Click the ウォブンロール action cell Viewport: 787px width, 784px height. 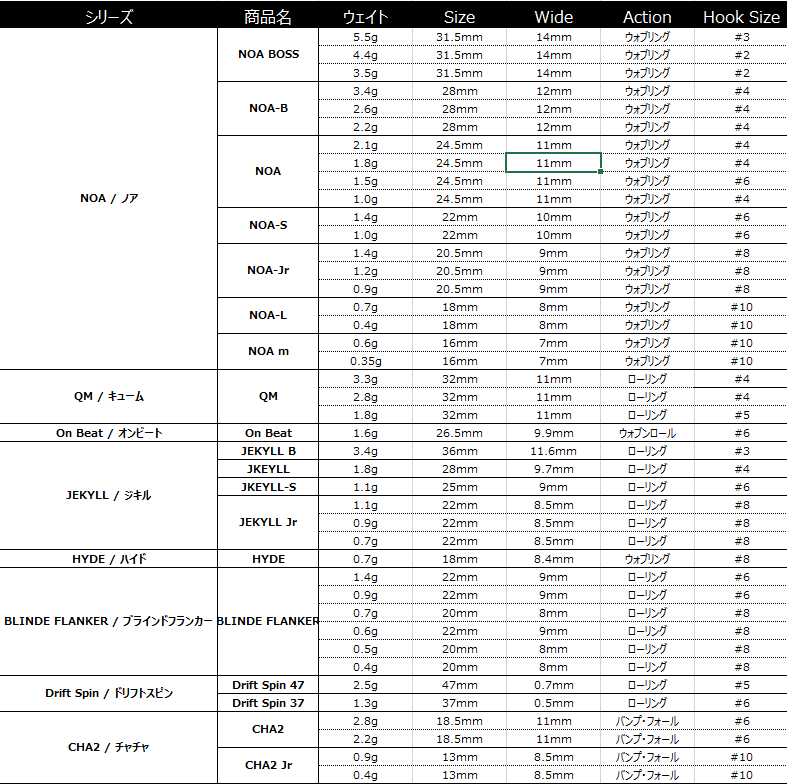click(647, 433)
